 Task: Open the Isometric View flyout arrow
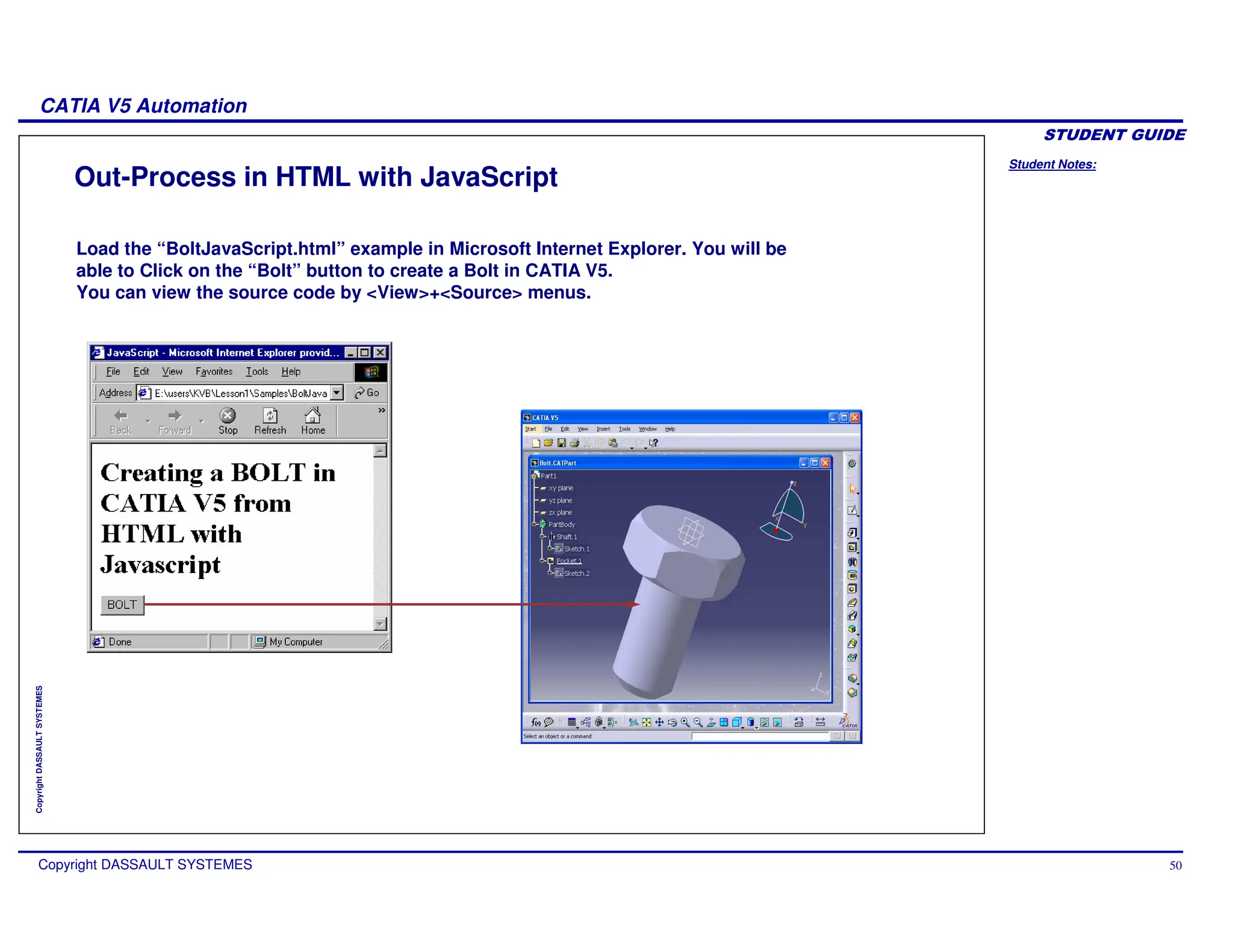tap(742, 728)
